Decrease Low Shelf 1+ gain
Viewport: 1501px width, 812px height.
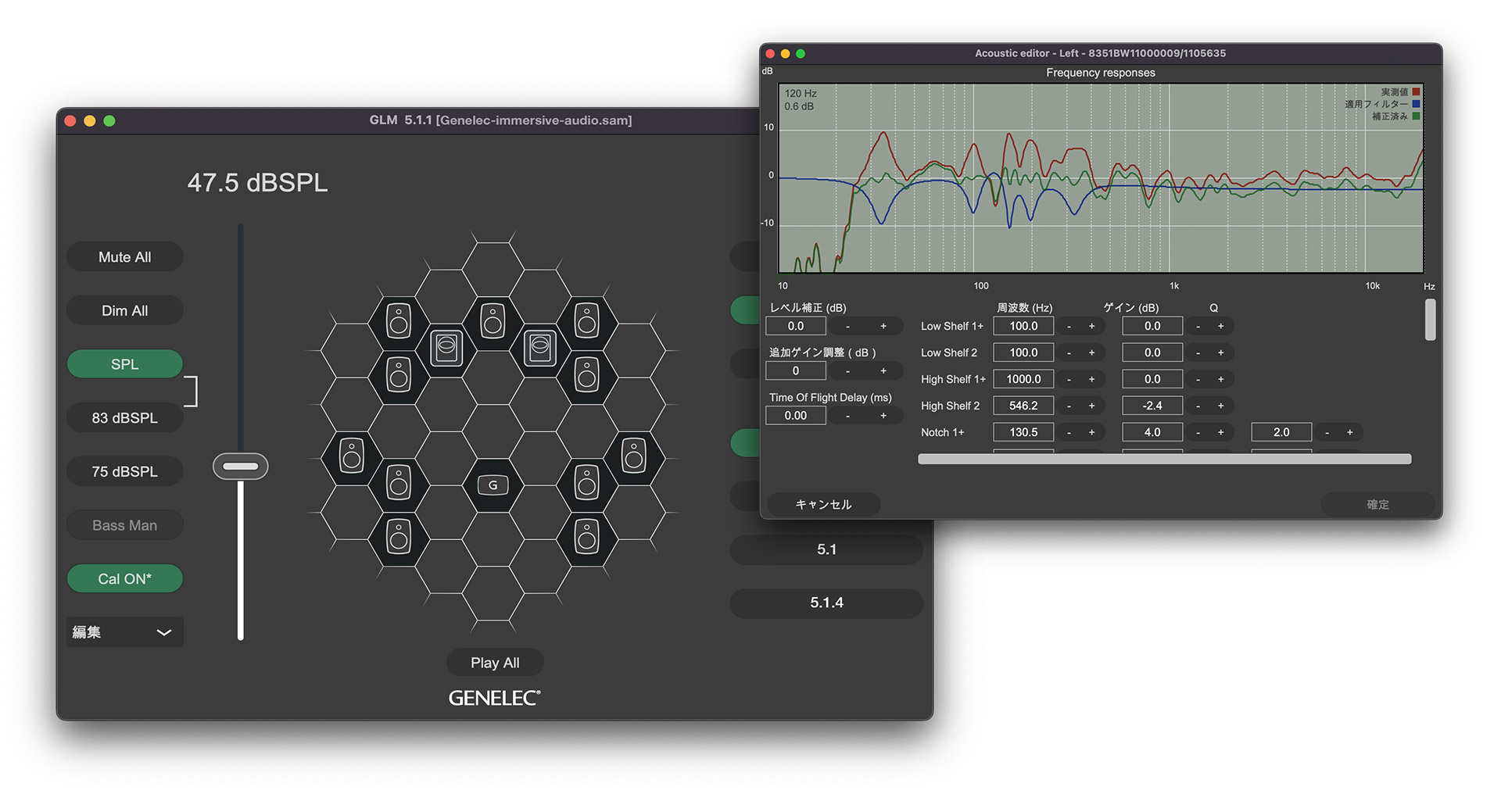click(1198, 326)
